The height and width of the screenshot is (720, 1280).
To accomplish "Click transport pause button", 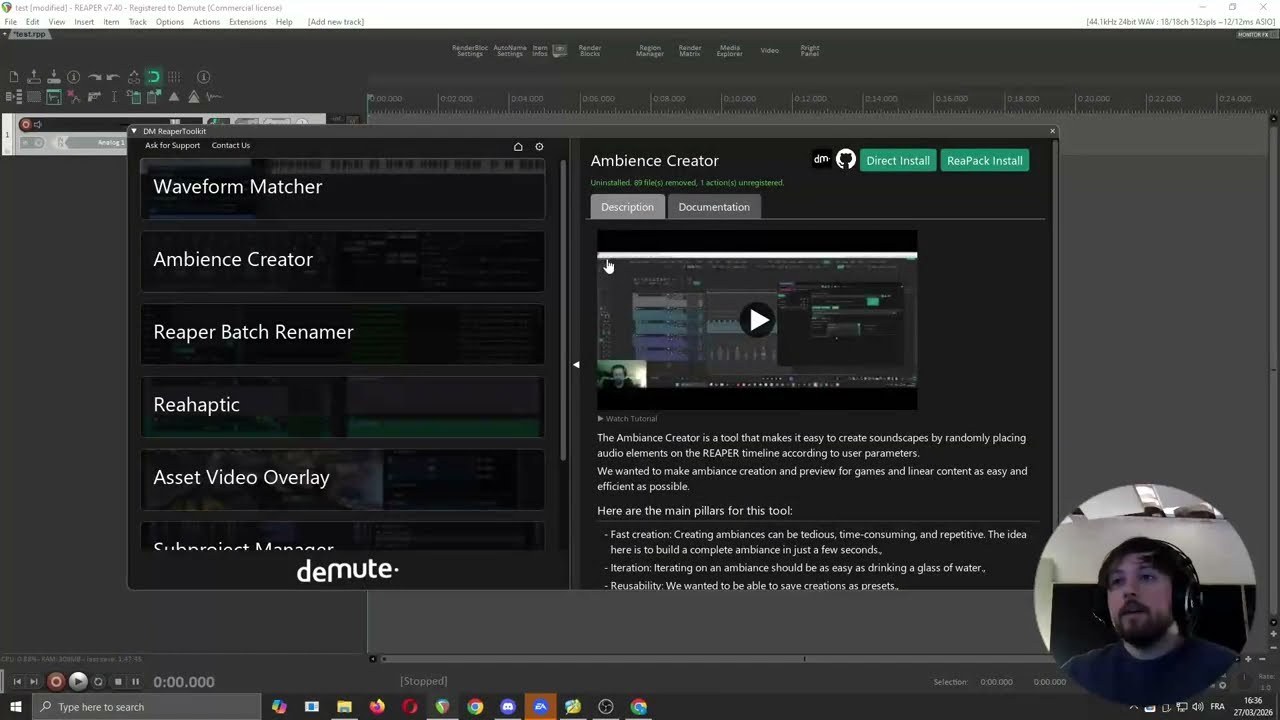I will pos(135,682).
